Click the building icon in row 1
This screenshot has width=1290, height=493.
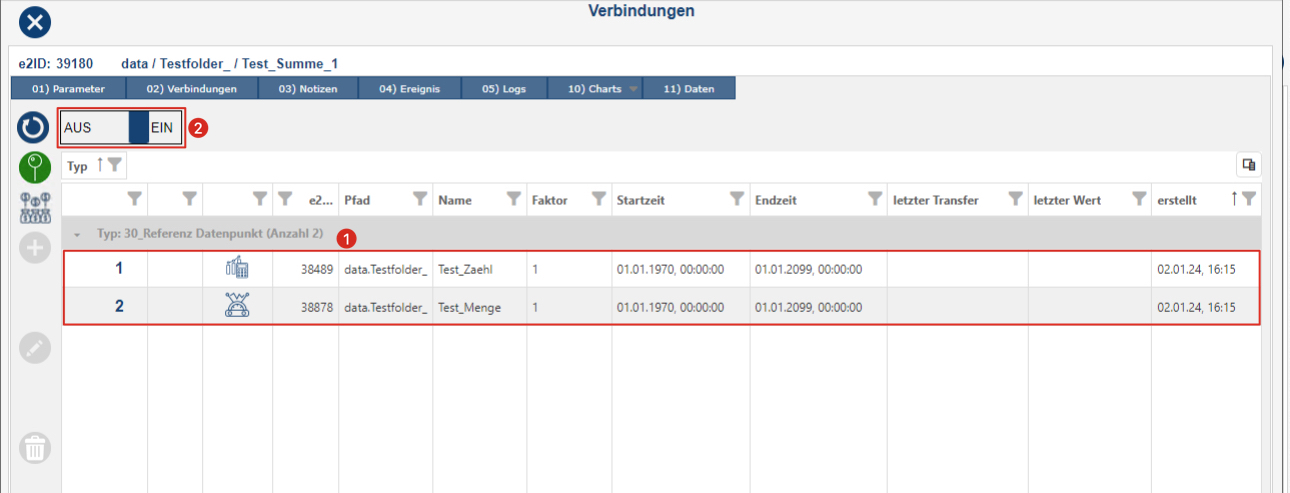point(237,268)
